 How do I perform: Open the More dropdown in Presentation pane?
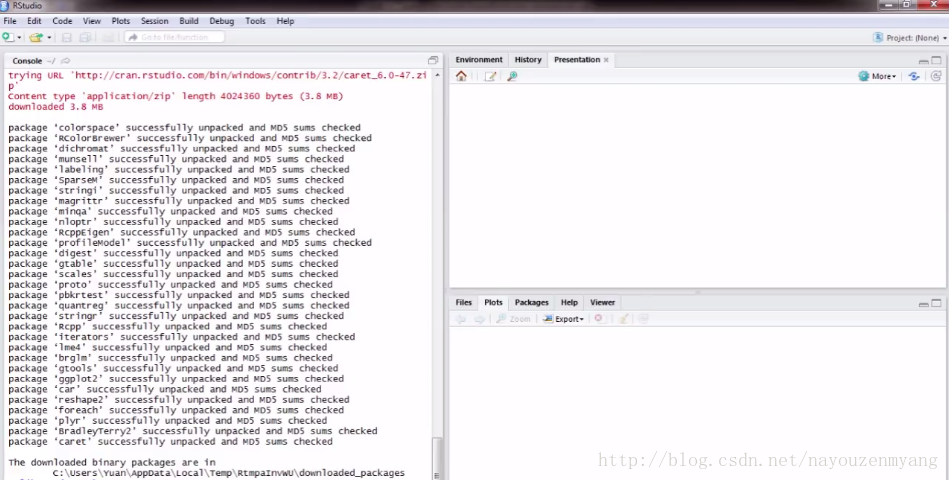click(x=877, y=76)
